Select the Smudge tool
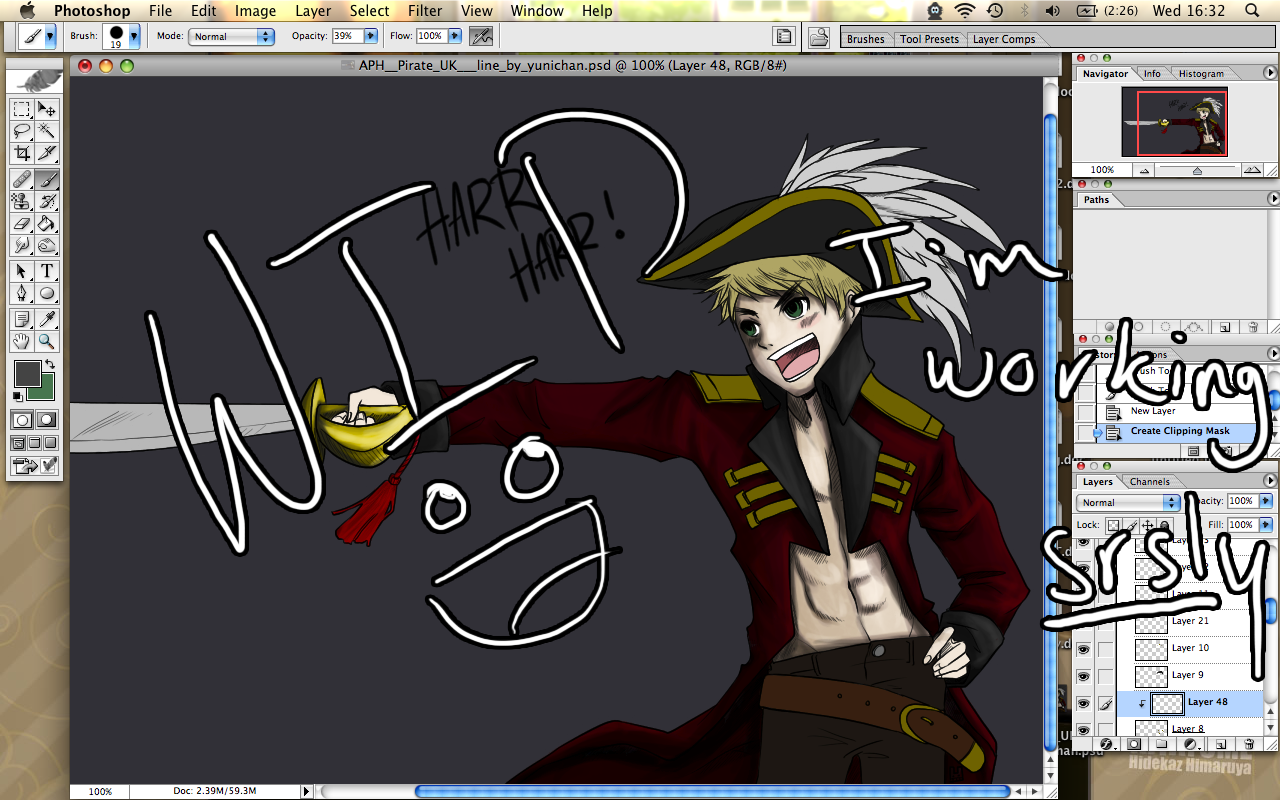 (22, 245)
